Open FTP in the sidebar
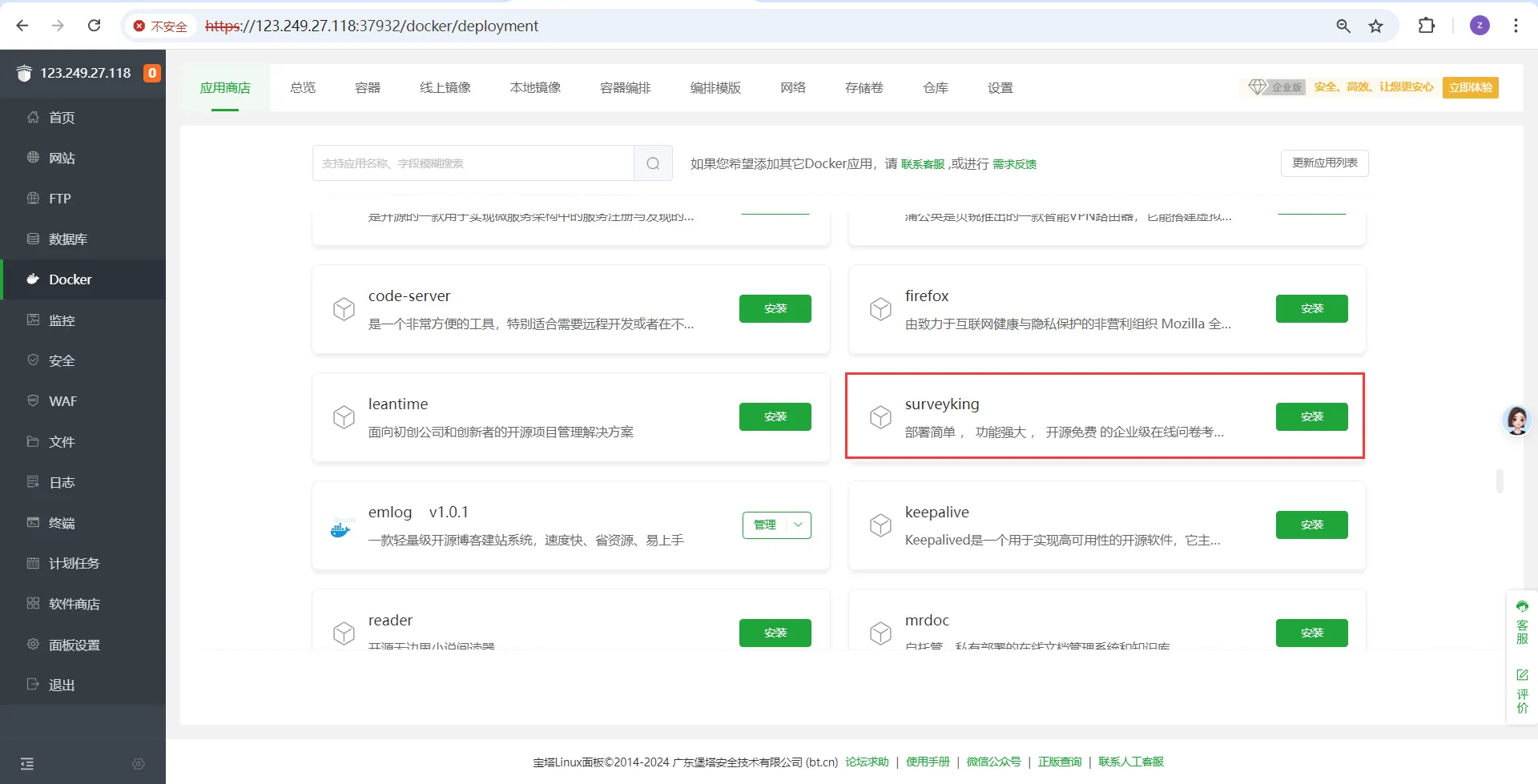Viewport: 1538px width, 784px height. click(x=83, y=199)
